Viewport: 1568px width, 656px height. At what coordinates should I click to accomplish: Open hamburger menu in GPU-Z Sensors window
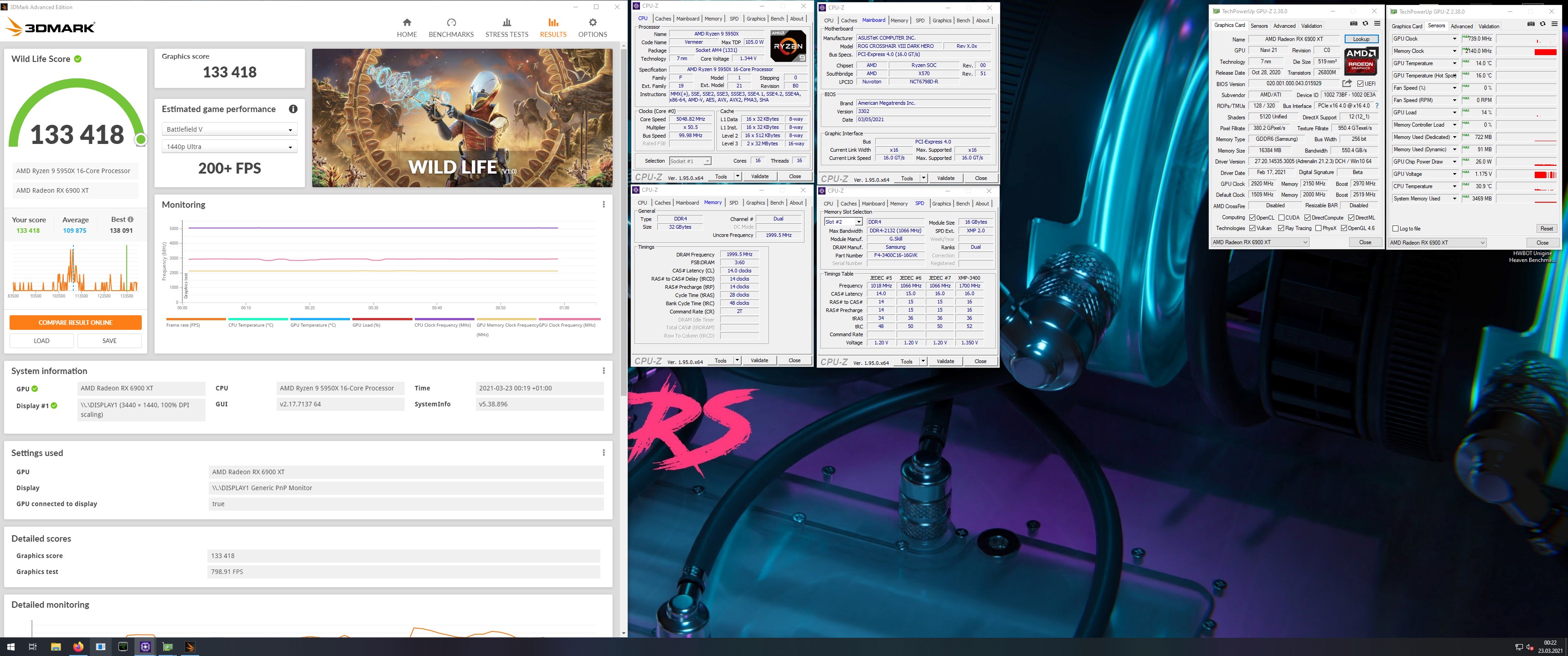click(x=1554, y=24)
